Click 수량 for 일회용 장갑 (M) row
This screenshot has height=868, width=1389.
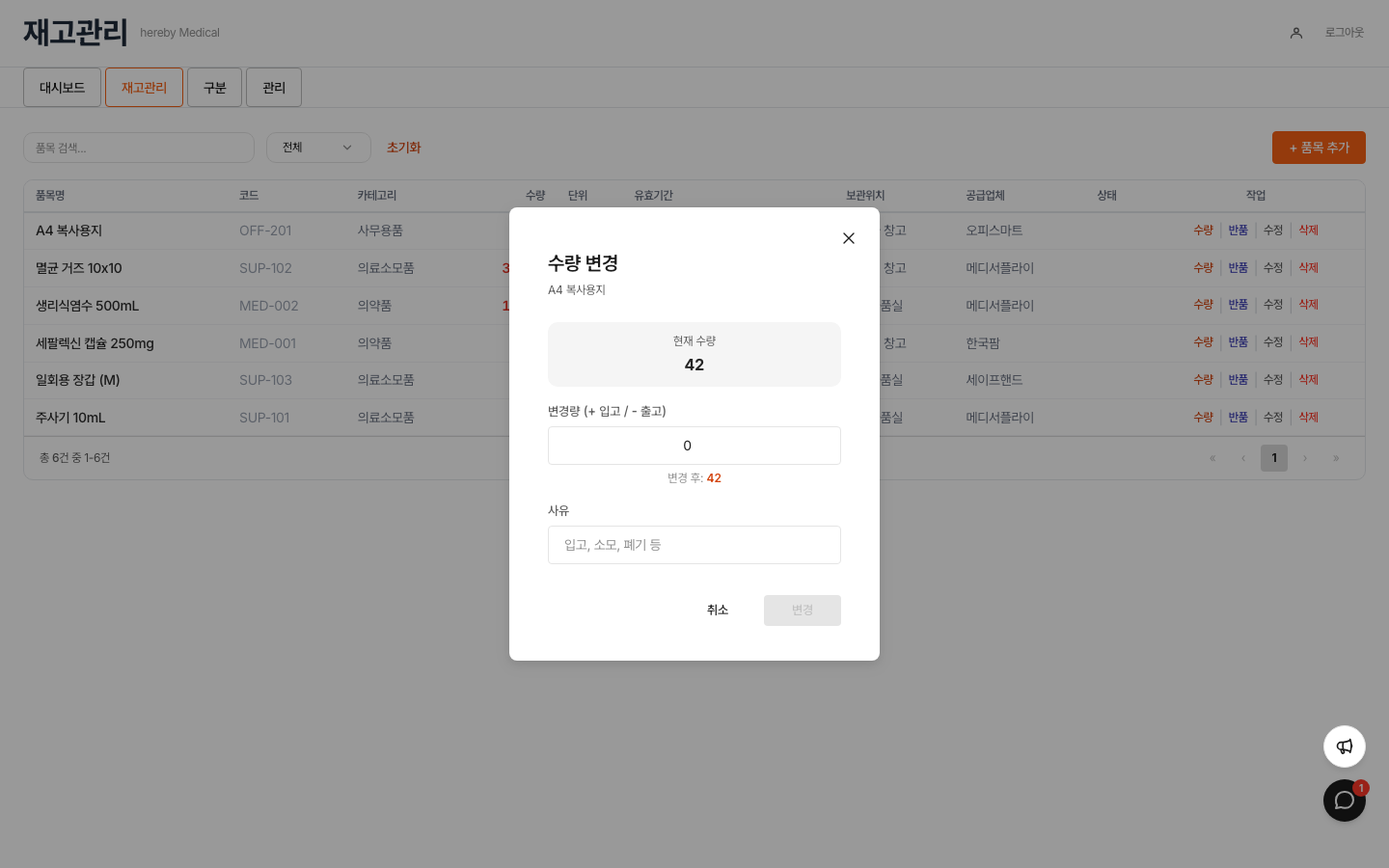1203,380
